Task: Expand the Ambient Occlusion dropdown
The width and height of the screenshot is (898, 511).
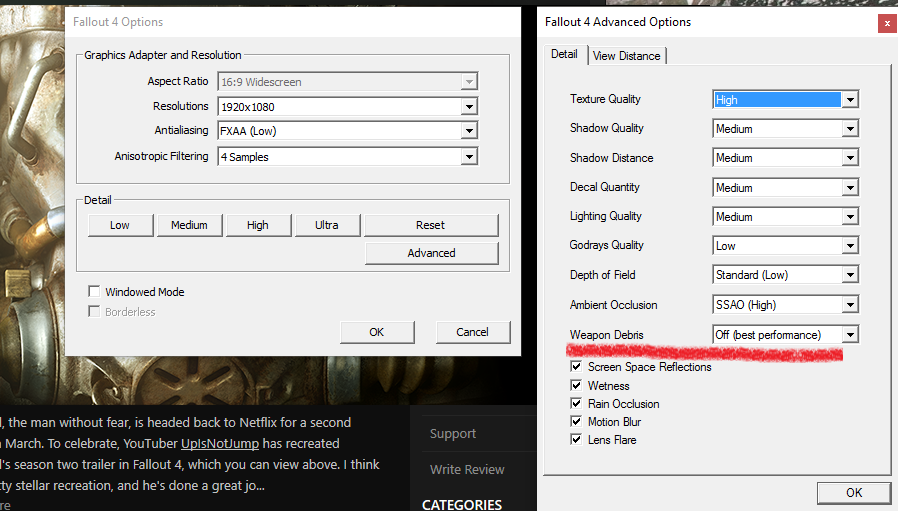Action: click(x=785, y=305)
